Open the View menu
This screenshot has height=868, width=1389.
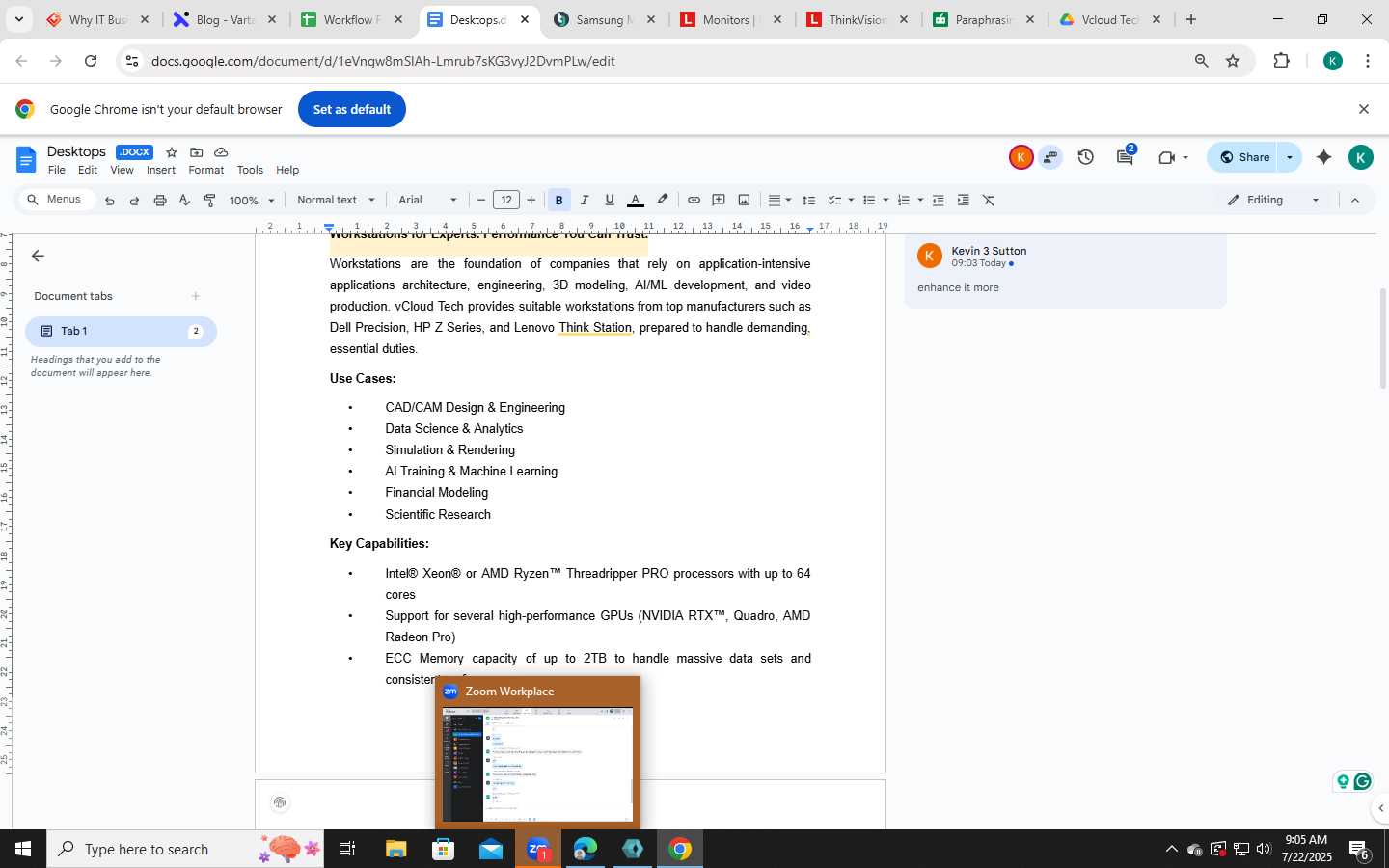(x=122, y=170)
